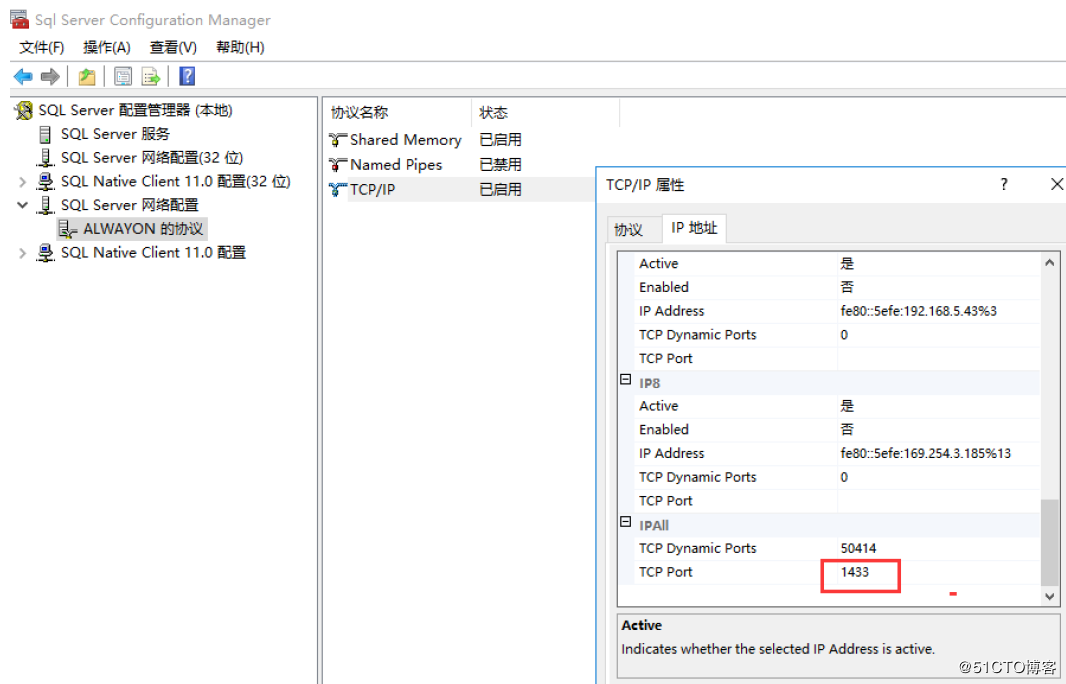Select the Named Pipes protocol row
The width and height of the screenshot is (1066, 684).
pyautogui.click(x=396, y=165)
